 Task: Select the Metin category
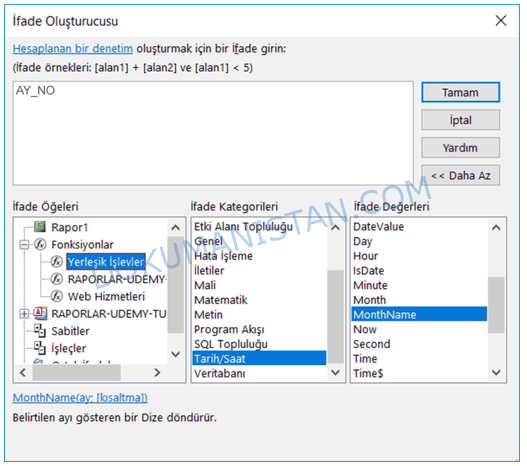tap(208, 314)
